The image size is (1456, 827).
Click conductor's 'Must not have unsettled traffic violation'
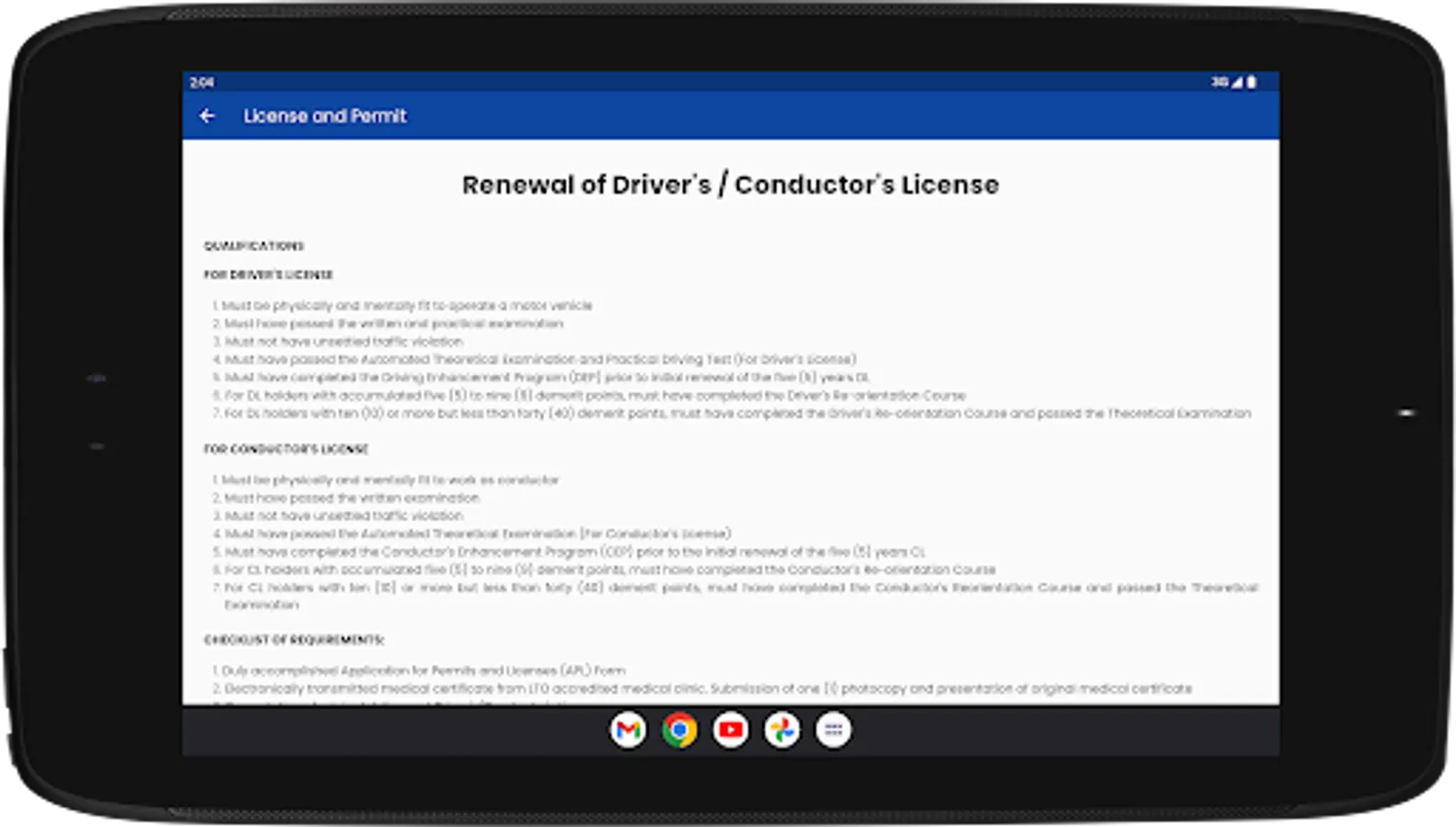337,515
